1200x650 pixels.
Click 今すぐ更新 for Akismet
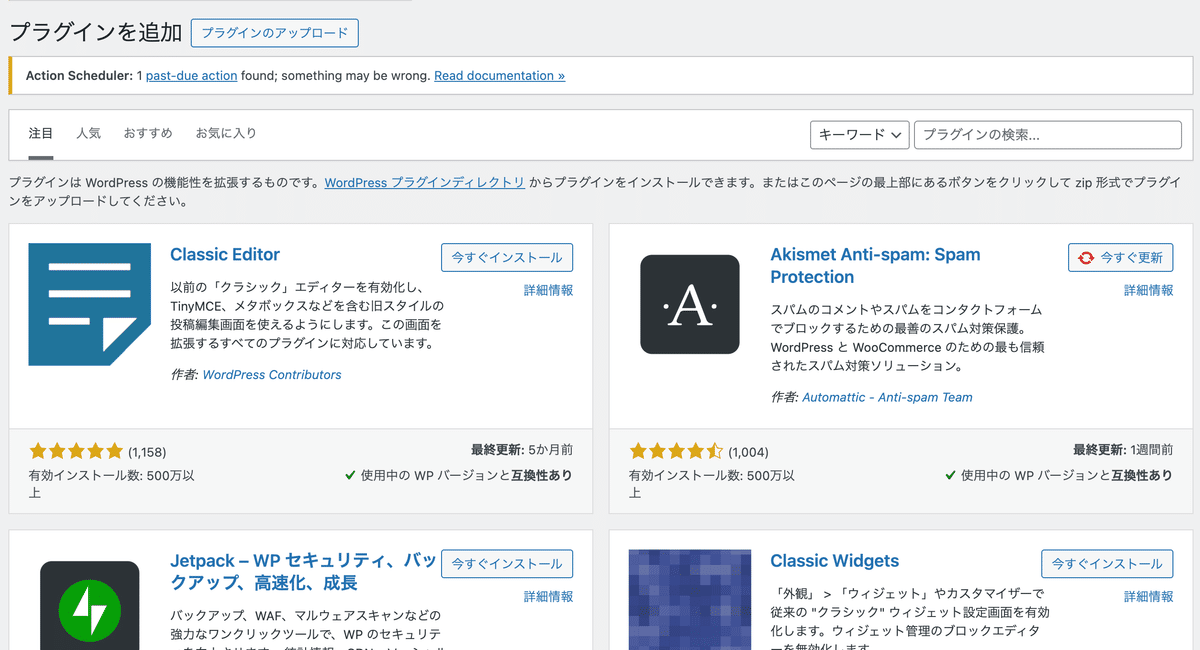click(1120, 257)
